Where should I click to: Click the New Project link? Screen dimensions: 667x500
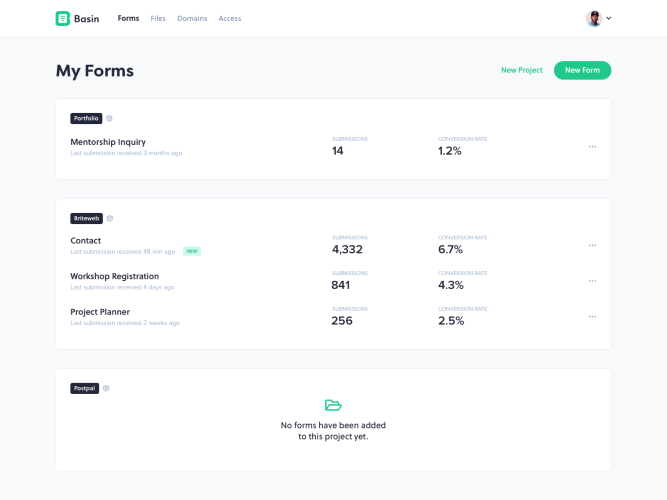click(522, 70)
